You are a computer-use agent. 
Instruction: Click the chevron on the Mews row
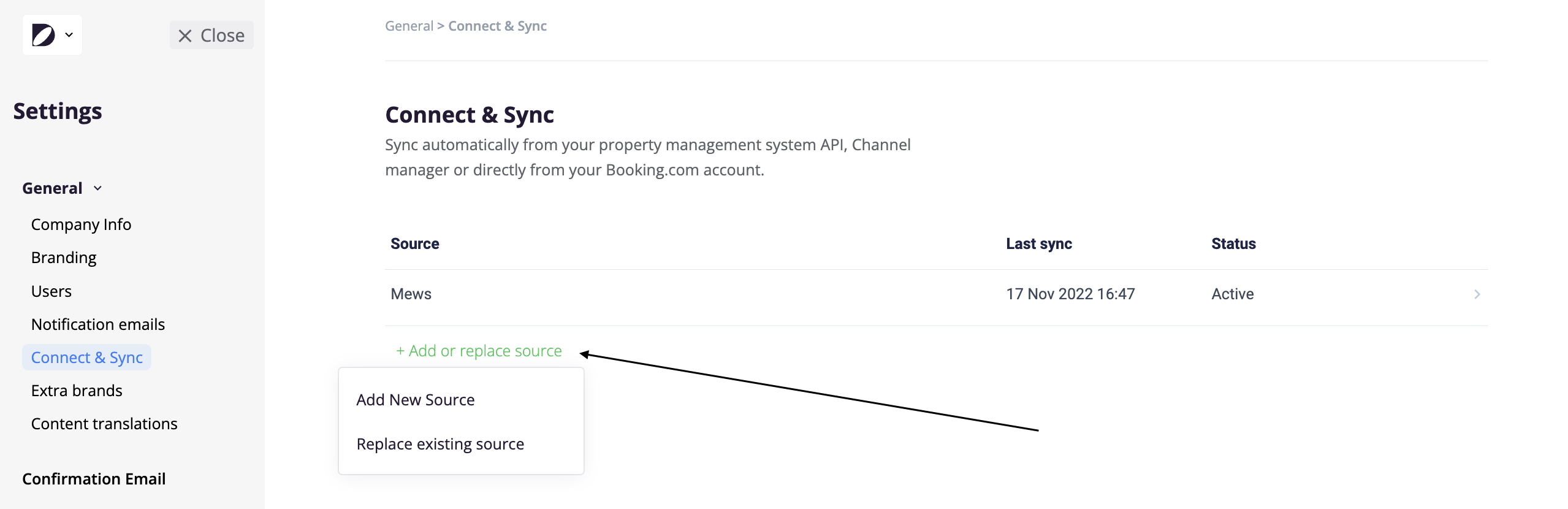[x=1477, y=294]
